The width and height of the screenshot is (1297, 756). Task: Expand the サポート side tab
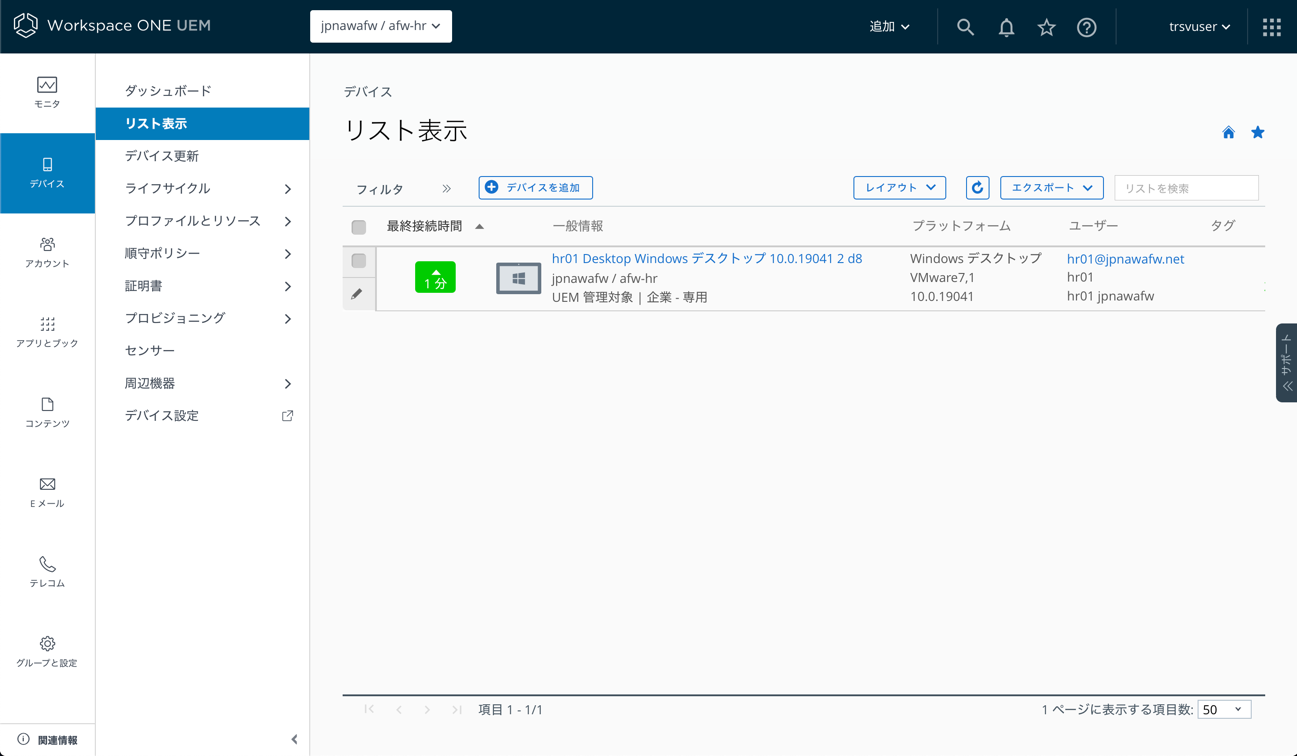click(1287, 363)
